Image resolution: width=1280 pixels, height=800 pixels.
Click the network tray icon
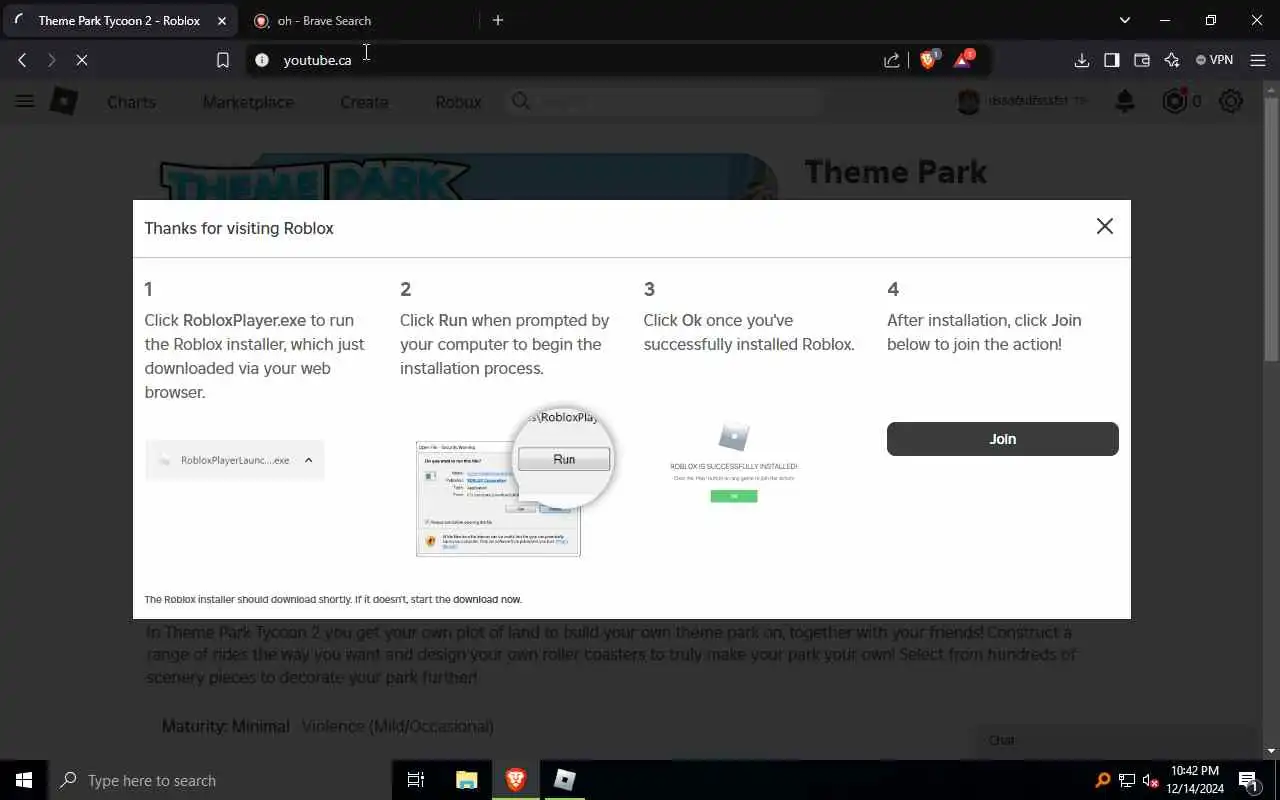click(x=1127, y=780)
